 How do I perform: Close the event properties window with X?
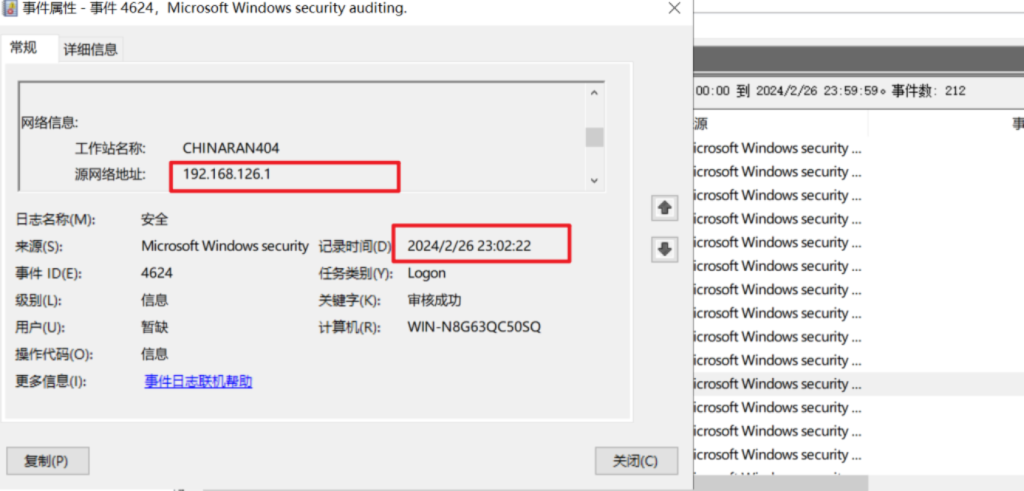[673, 8]
